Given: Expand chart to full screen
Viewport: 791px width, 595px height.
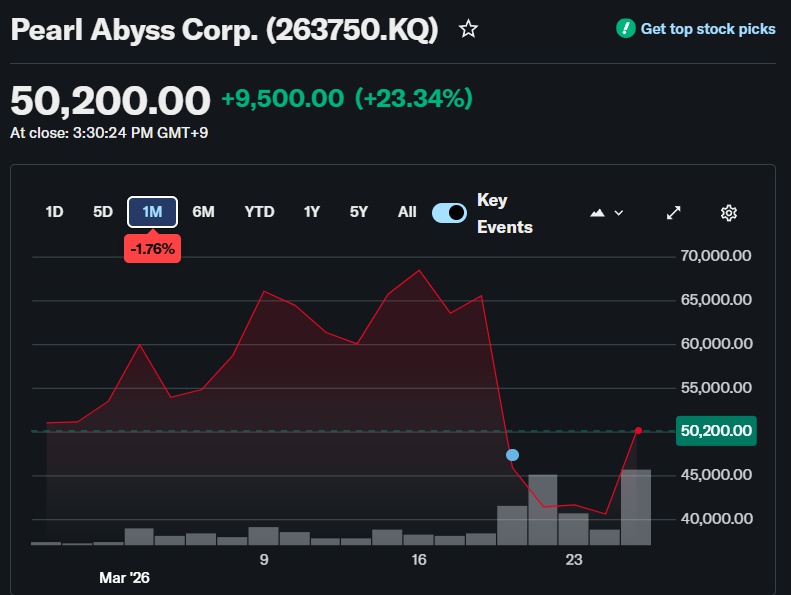Looking at the screenshot, I should click(674, 213).
